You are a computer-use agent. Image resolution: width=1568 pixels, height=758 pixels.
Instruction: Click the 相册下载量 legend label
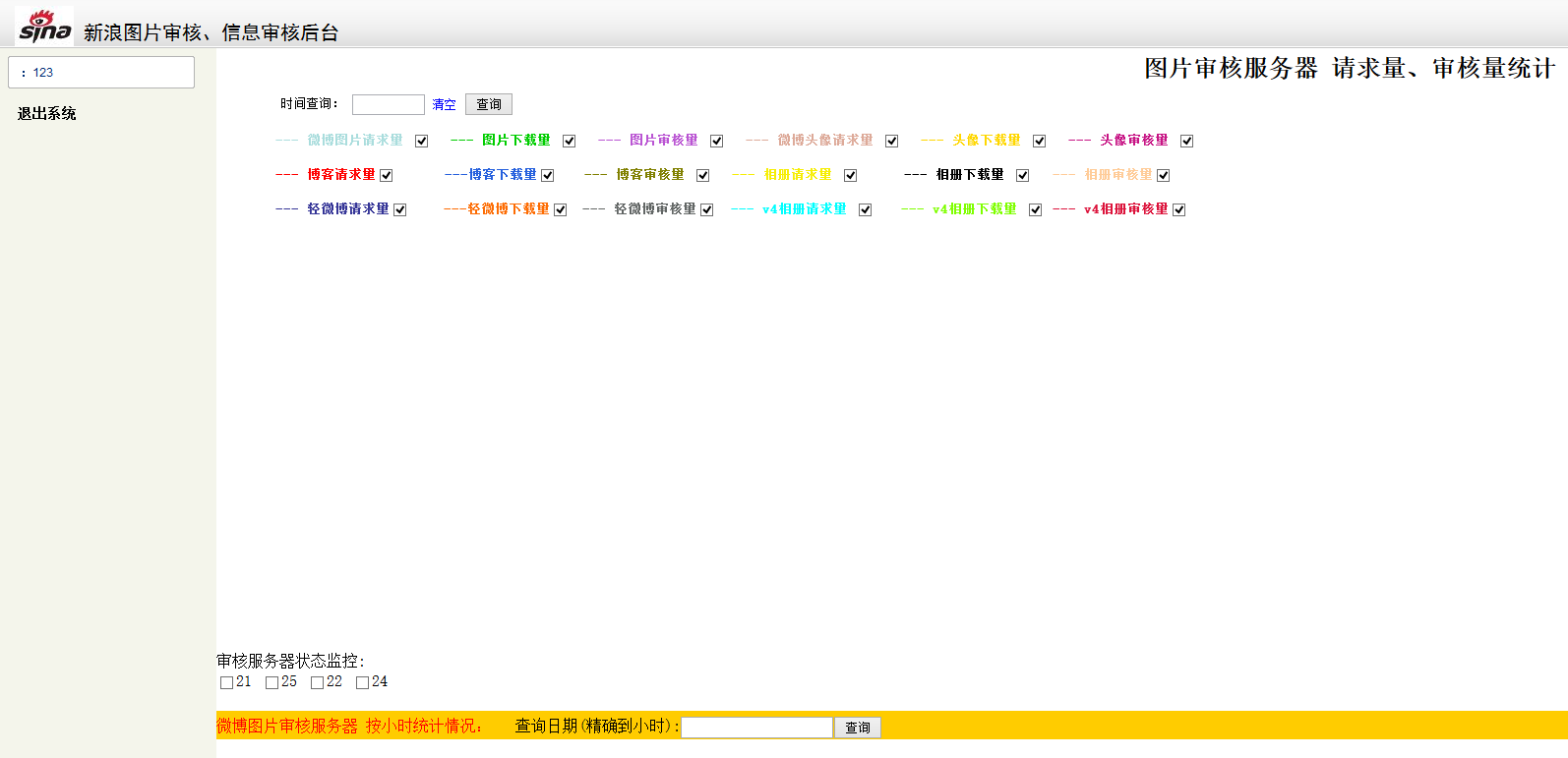point(970,175)
